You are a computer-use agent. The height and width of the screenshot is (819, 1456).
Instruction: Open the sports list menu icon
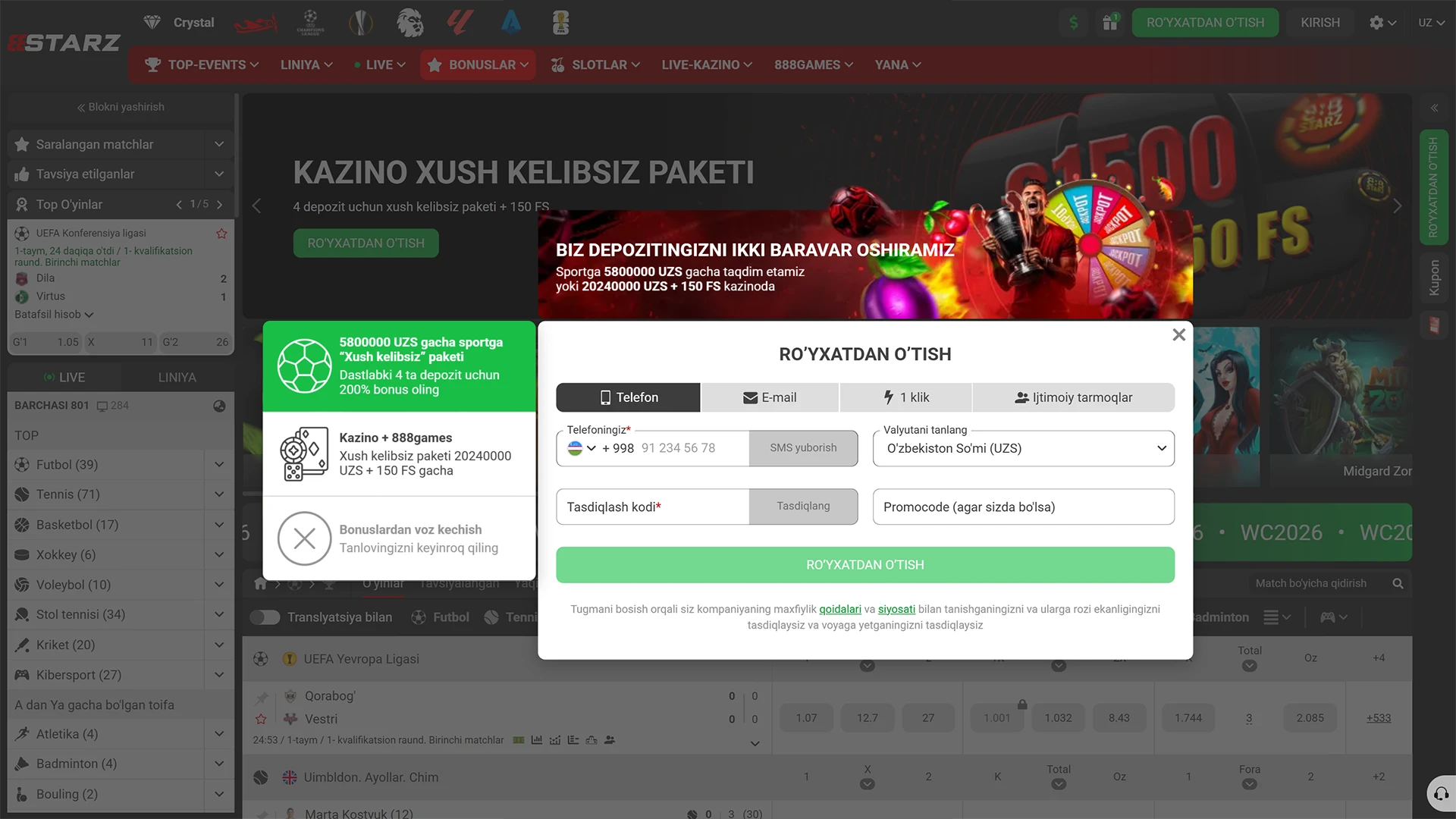point(1277,617)
